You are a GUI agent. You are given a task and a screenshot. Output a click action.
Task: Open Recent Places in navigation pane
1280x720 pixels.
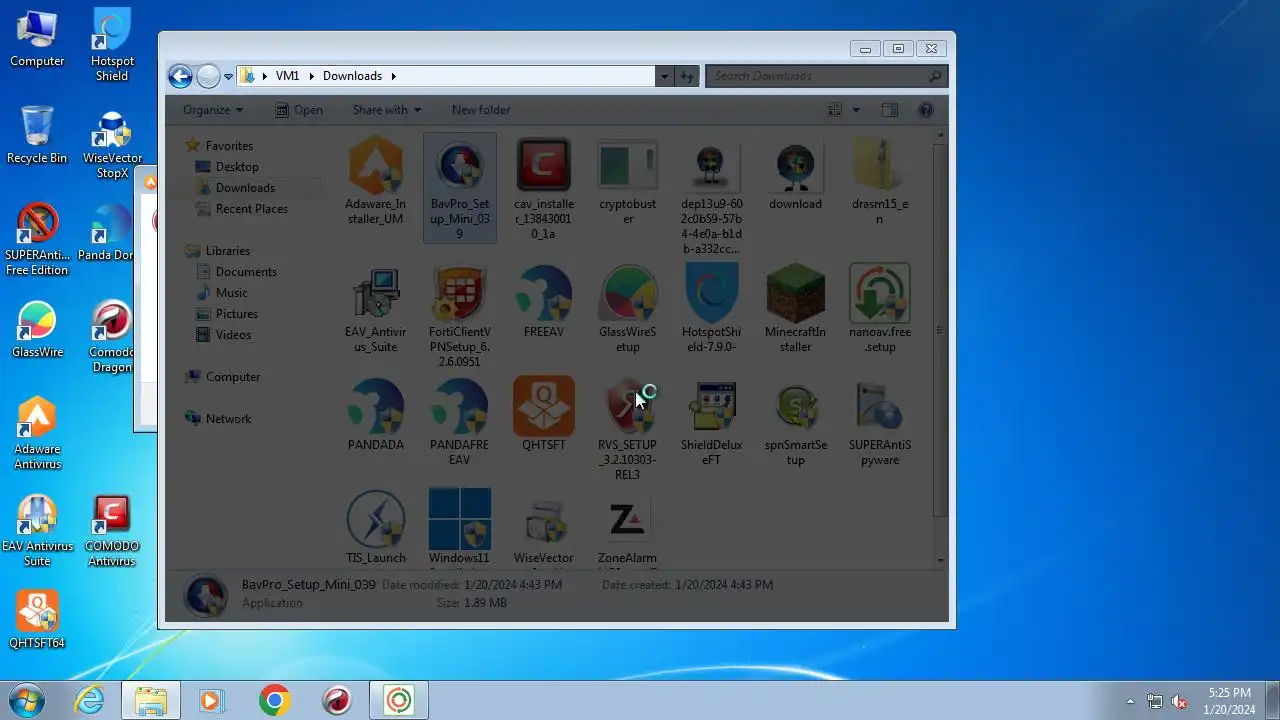point(251,209)
